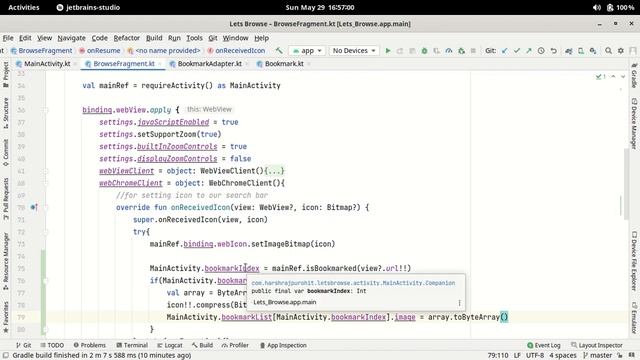Sync Project with Gradle Files icon
Image resolution: width=640 pixels, height=360 pixels.
tap(569, 51)
